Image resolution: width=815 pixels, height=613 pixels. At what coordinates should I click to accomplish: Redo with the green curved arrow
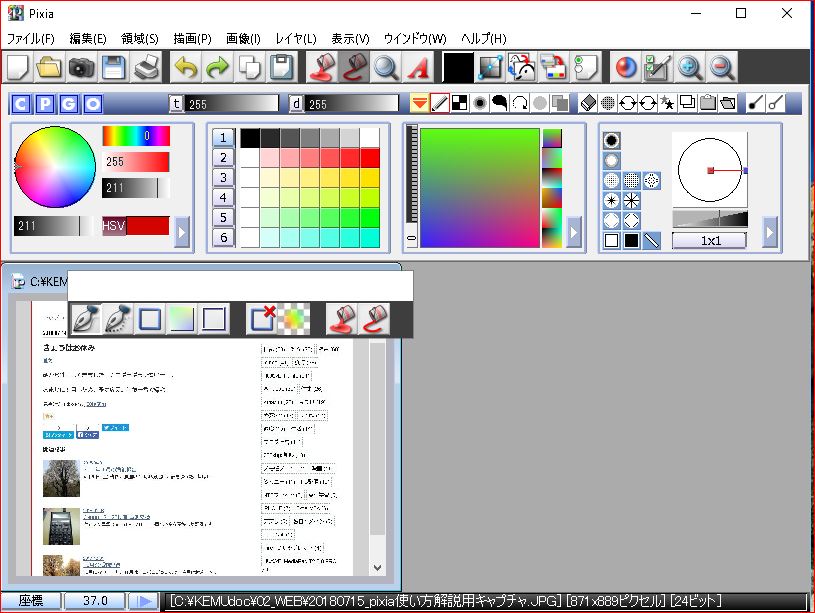coord(218,67)
